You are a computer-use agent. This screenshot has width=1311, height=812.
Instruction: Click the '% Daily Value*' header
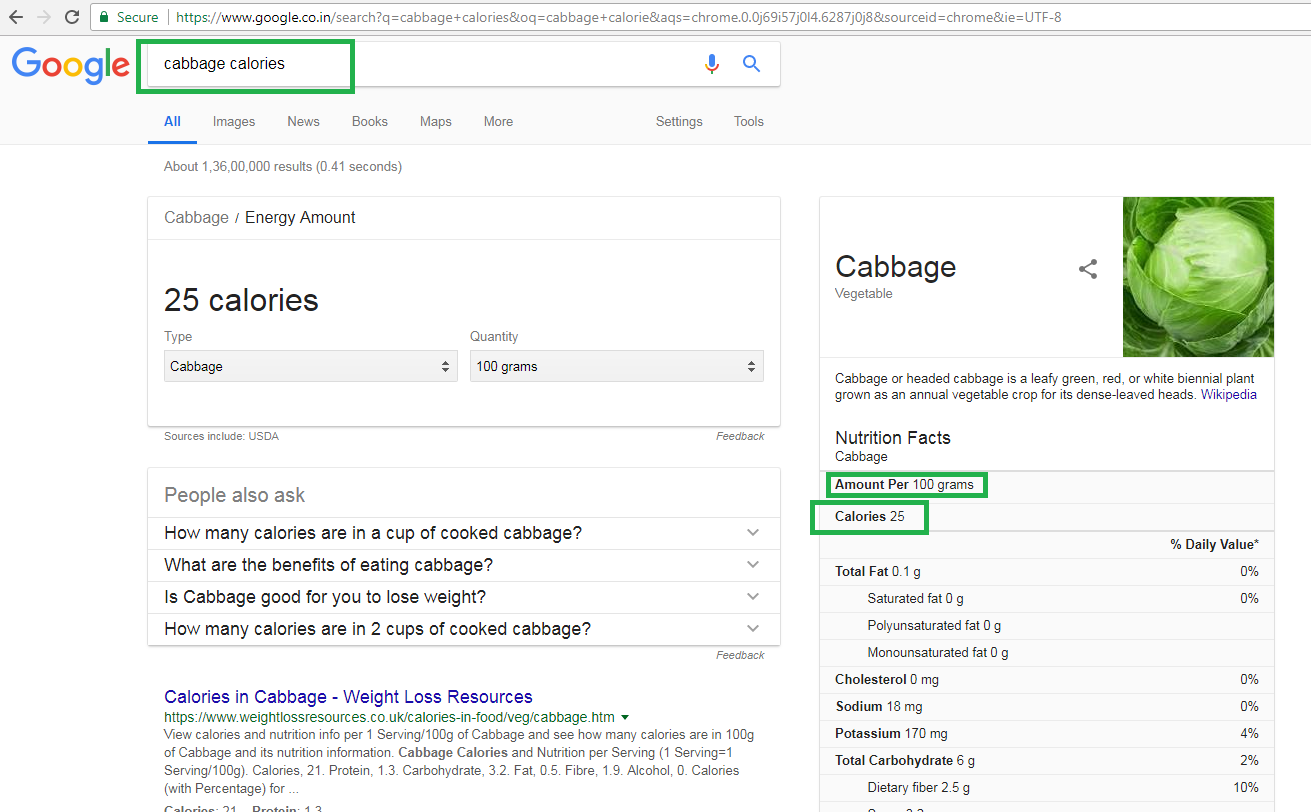pos(1214,544)
